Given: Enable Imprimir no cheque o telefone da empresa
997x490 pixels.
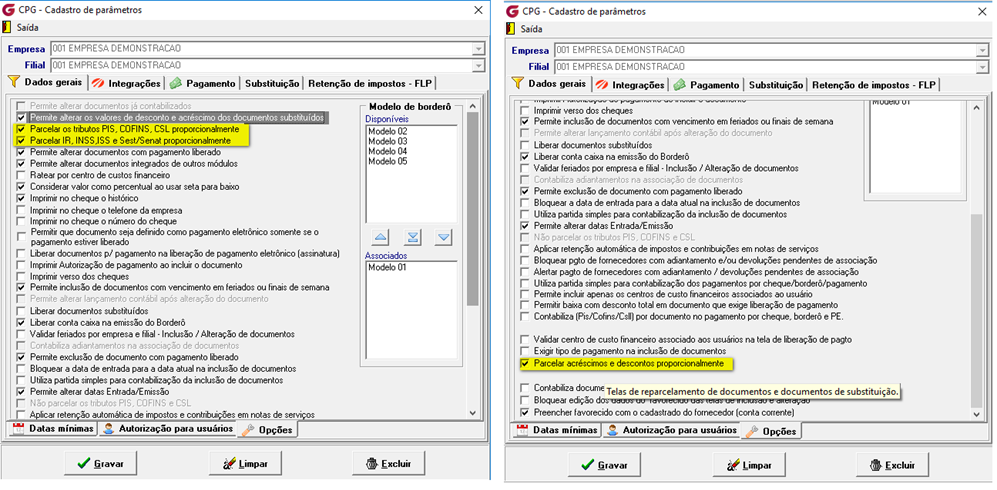Looking at the screenshot, I should pos(22,210).
